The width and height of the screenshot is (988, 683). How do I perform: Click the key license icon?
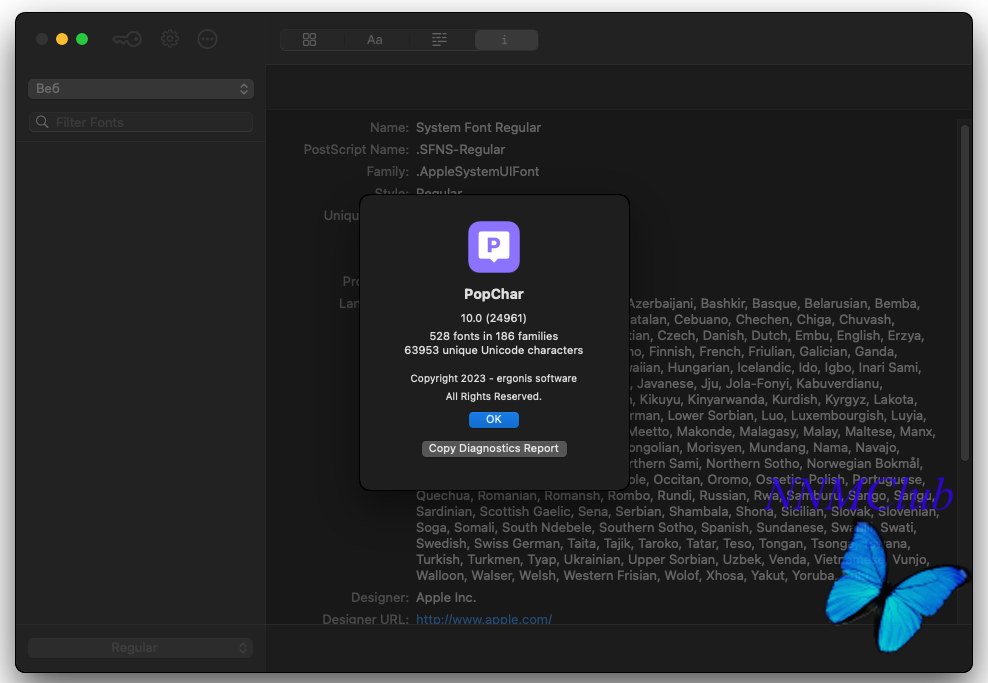[x=127, y=40]
